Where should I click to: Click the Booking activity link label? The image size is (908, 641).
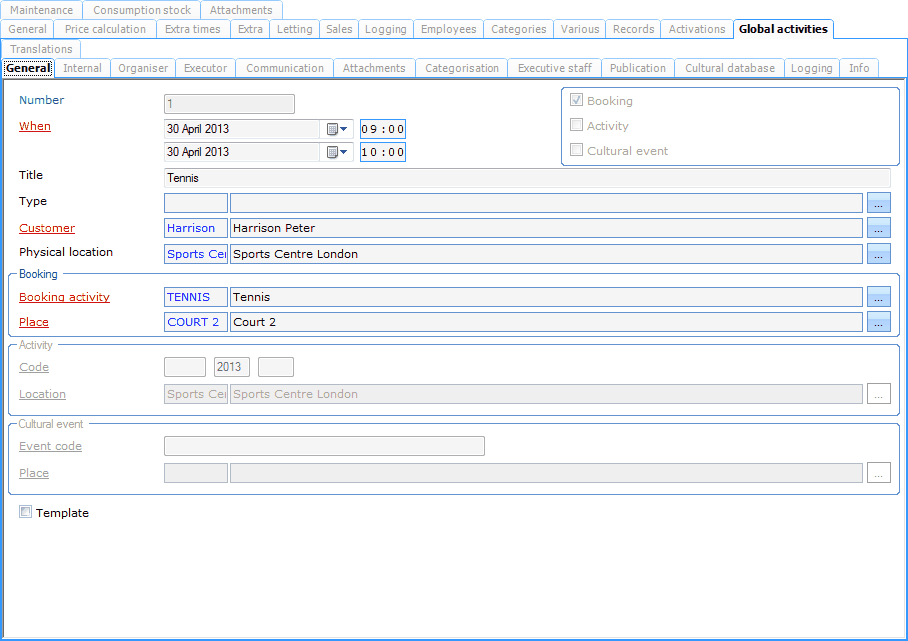tap(64, 297)
